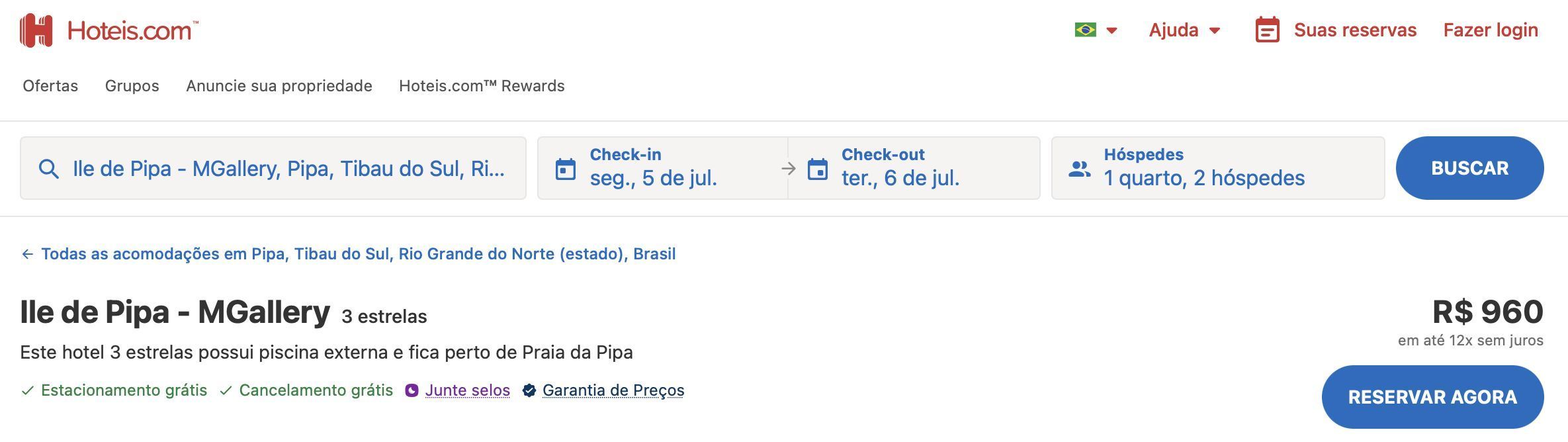The height and width of the screenshot is (442, 1568).
Task: Open the Garantia de Preços link
Action: coord(613,390)
